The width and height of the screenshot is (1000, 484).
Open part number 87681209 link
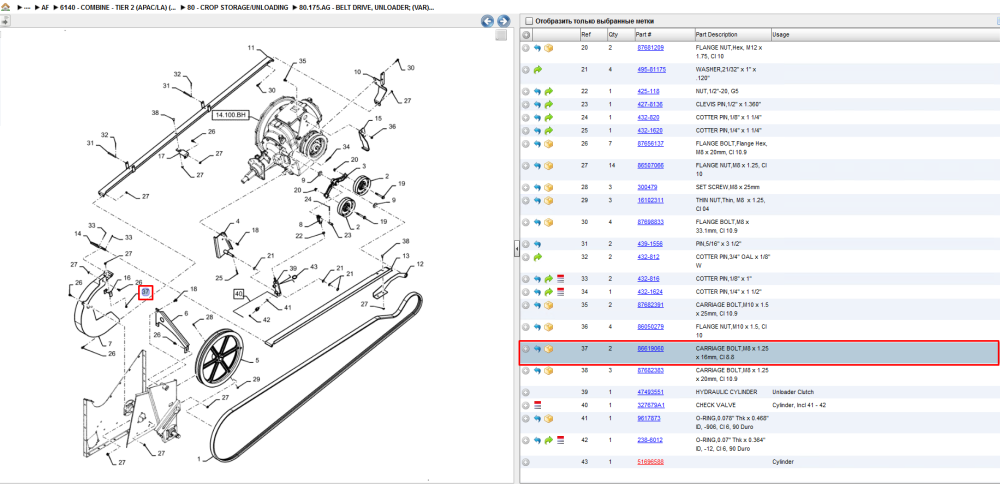click(651, 48)
